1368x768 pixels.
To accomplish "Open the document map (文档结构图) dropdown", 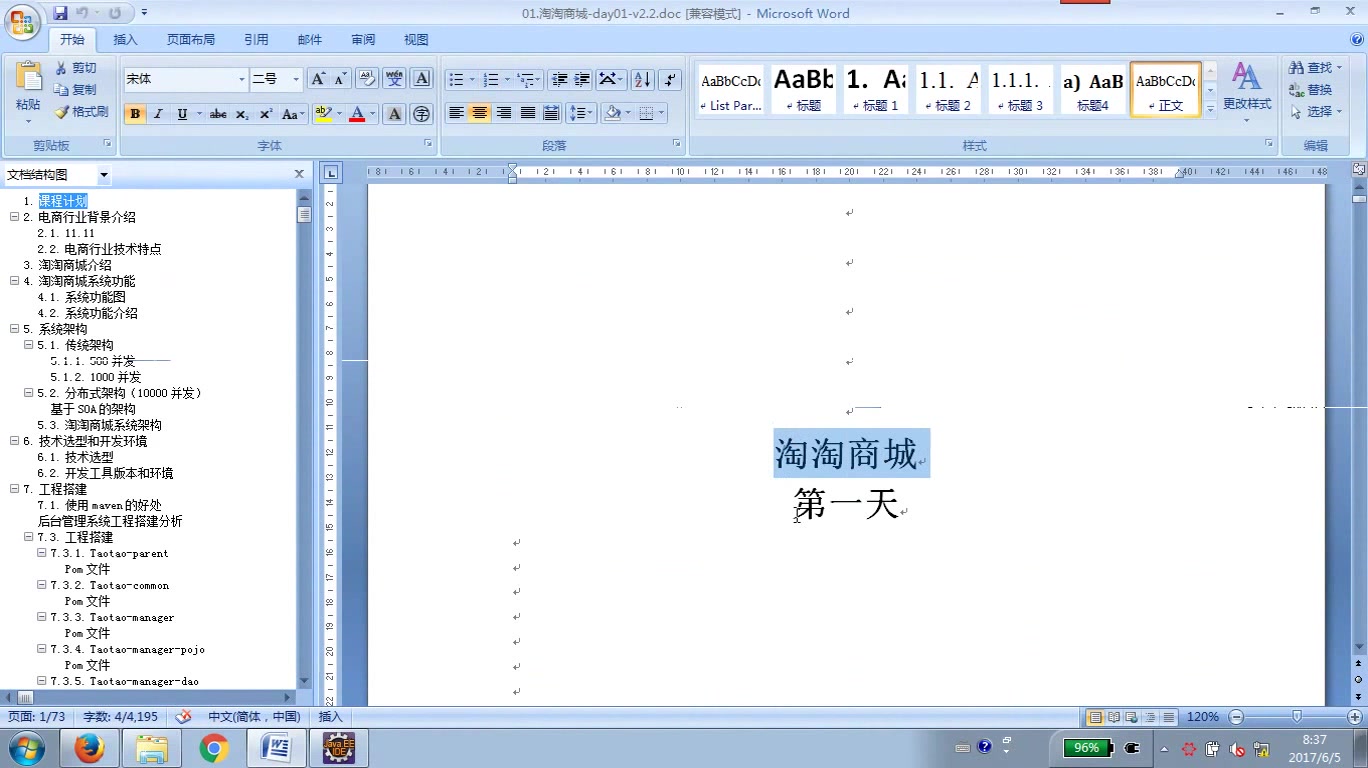I will (104, 175).
